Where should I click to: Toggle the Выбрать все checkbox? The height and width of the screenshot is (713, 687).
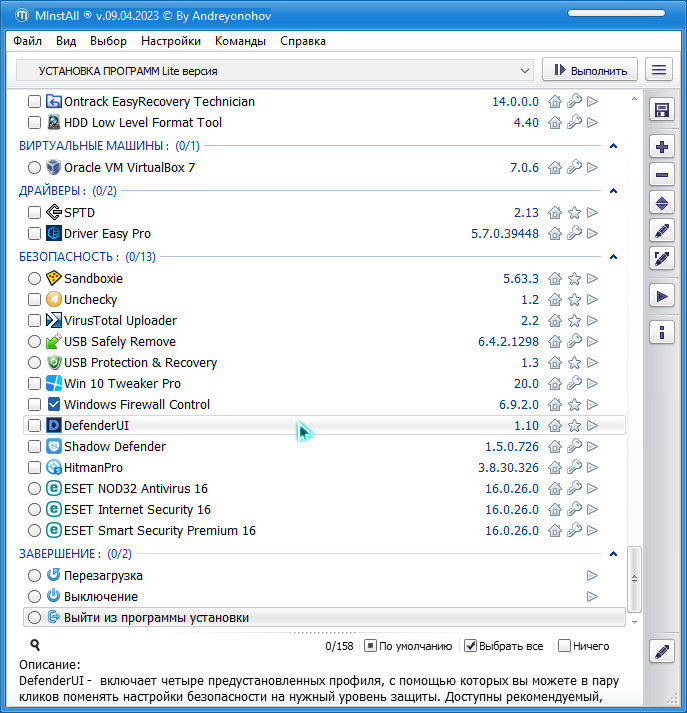(x=471, y=646)
